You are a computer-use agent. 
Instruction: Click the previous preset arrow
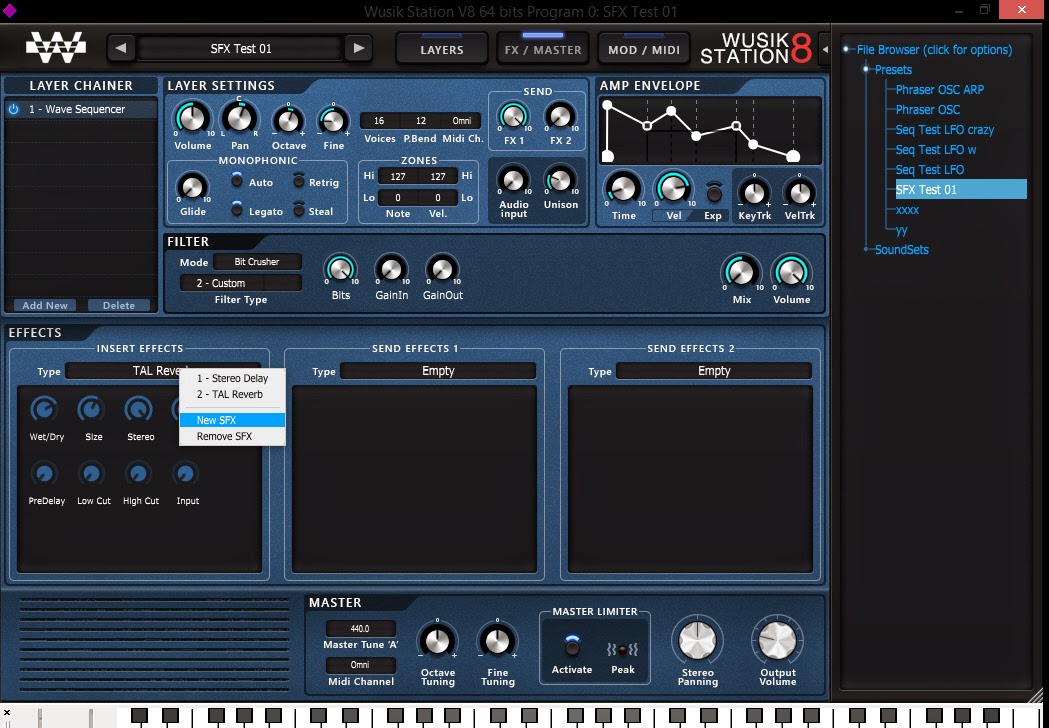point(120,48)
